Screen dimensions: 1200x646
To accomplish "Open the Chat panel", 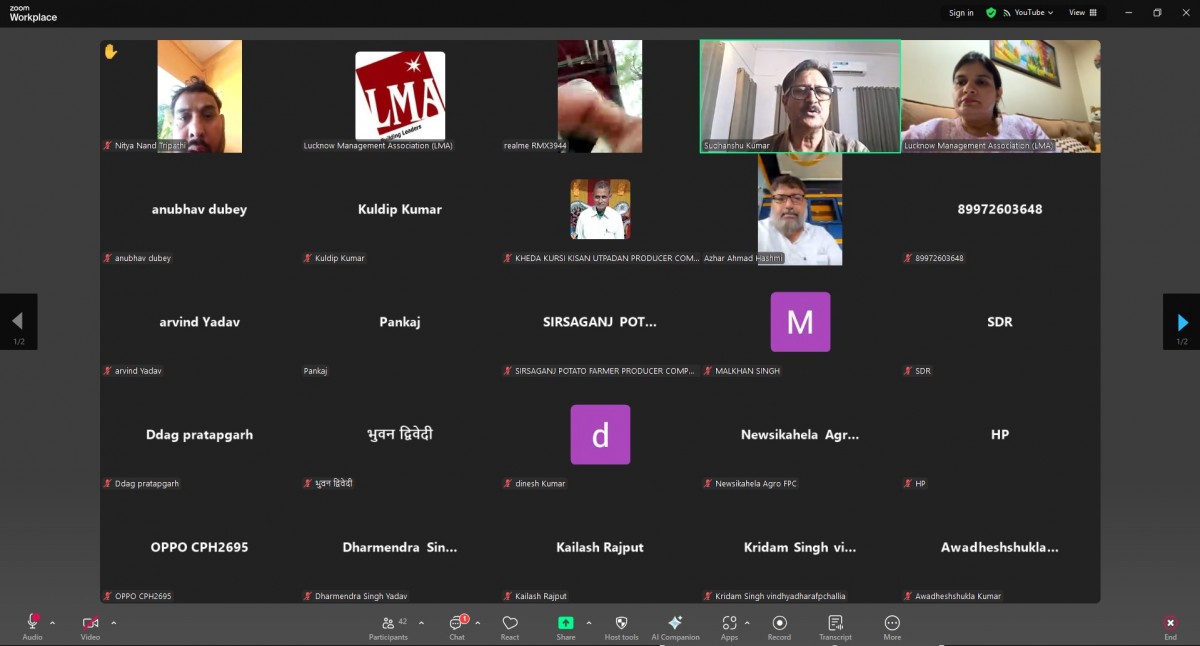I will (x=457, y=627).
